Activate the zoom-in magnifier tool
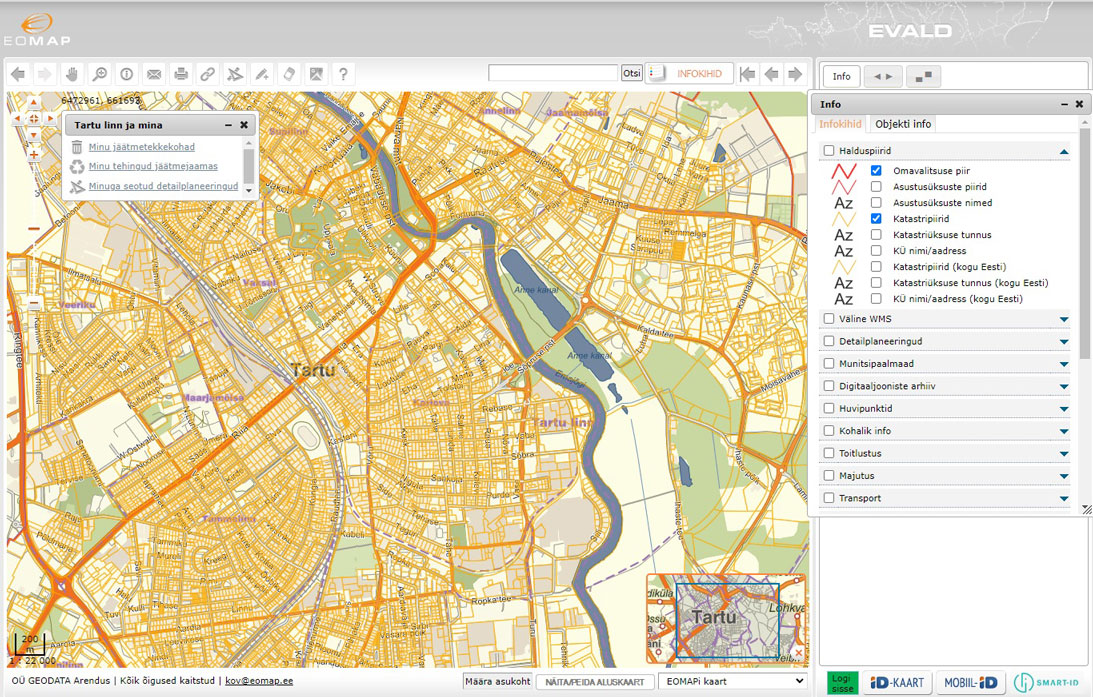 click(x=99, y=74)
